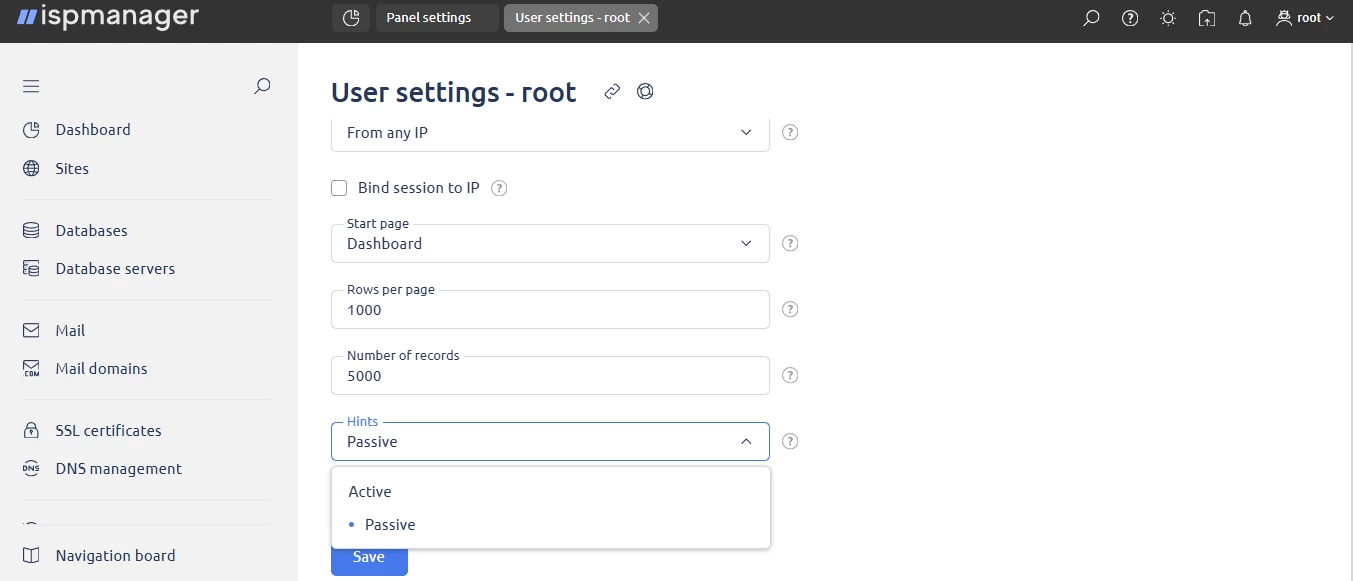
Task: Select Passive in the Hints dropdown list
Action: (x=390, y=524)
